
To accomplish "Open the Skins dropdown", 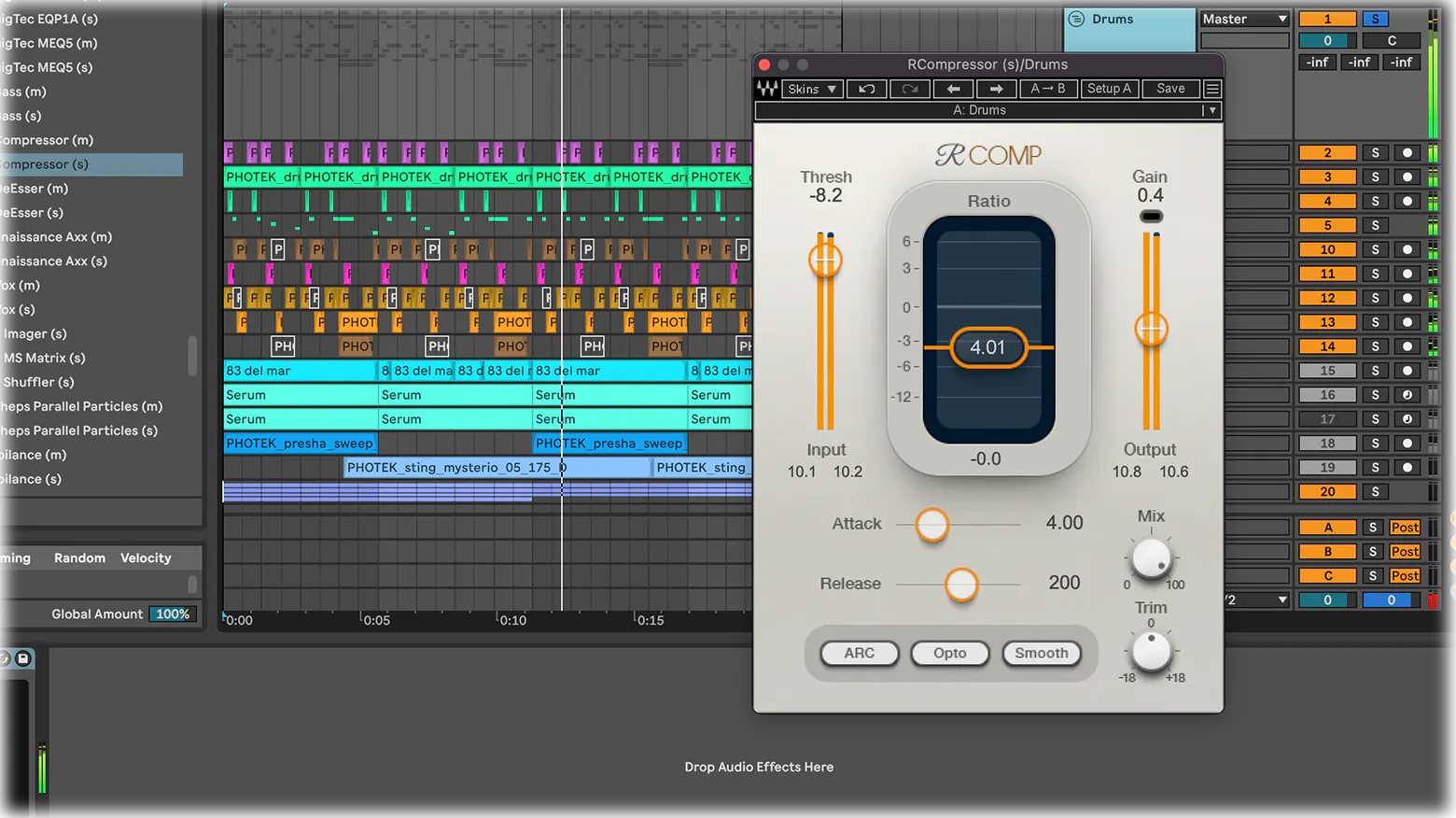I will pos(812,89).
